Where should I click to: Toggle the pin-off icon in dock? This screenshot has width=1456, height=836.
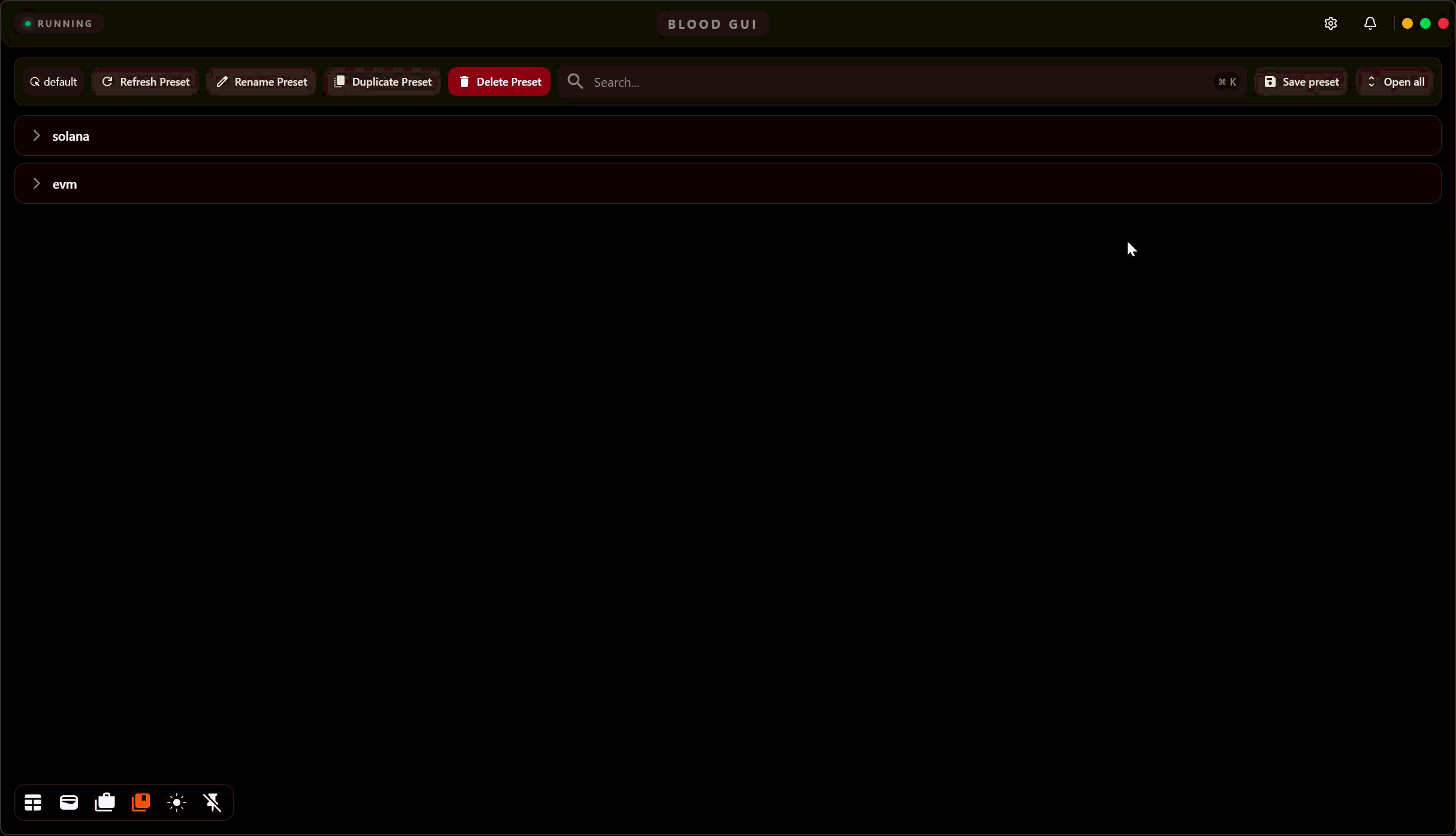point(213,802)
